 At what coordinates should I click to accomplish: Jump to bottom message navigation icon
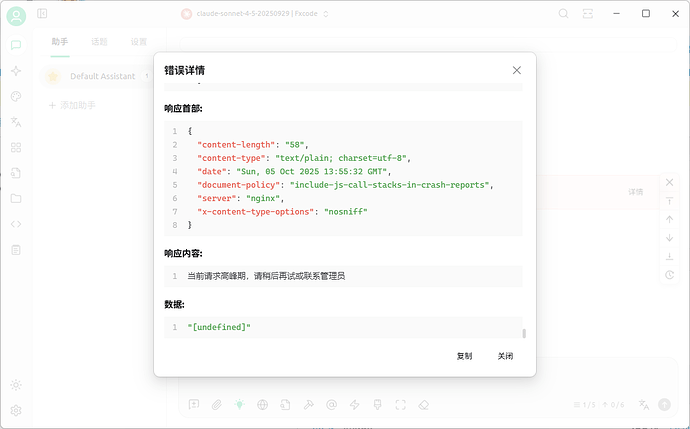coord(669,256)
